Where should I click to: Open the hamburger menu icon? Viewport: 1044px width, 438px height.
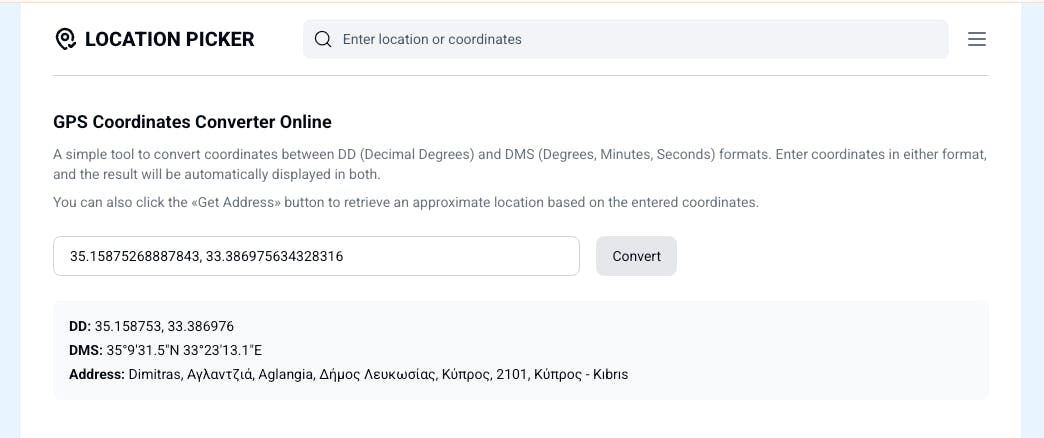tap(976, 39)
